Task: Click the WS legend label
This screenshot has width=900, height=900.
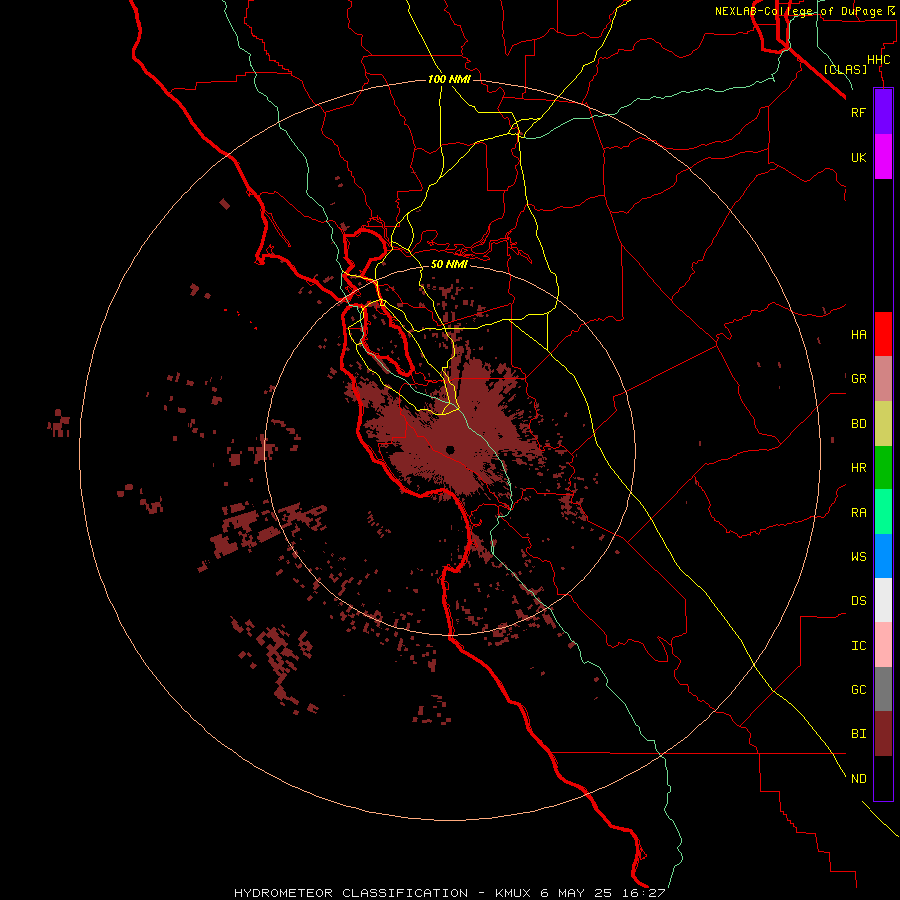Action: [x=858, y=556]
